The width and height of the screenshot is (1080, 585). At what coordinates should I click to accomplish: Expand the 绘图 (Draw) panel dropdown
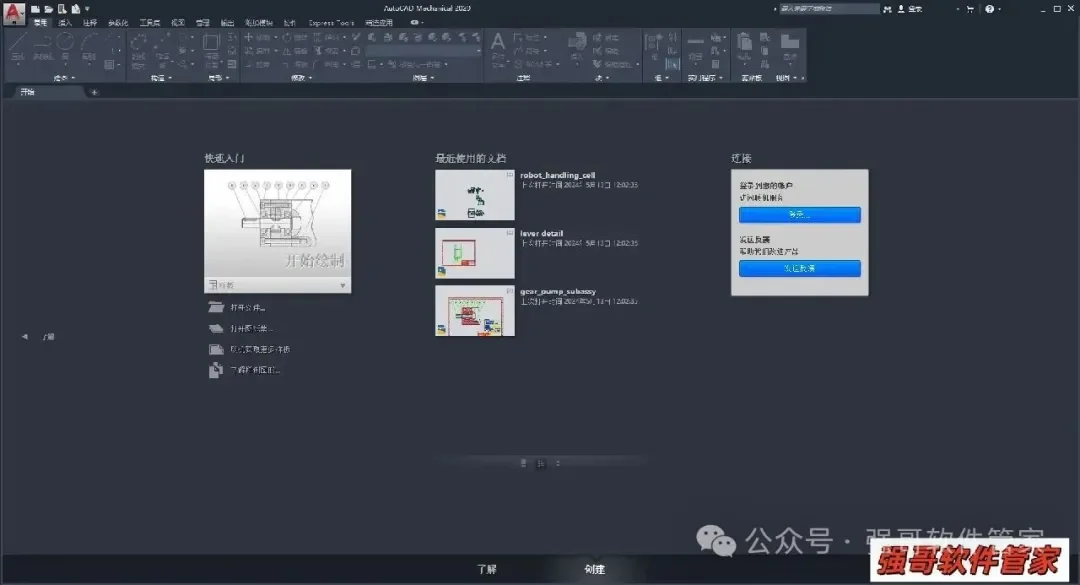[x=64, y=78]
